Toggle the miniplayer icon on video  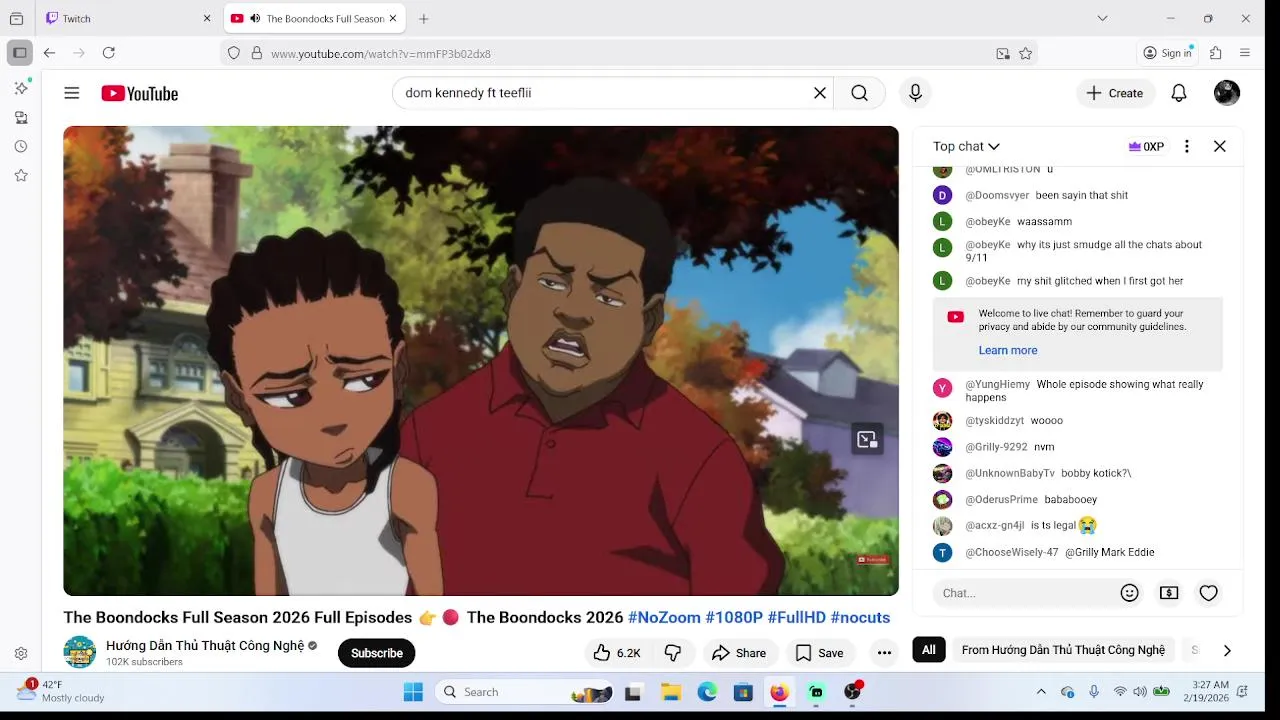[867, 439]
